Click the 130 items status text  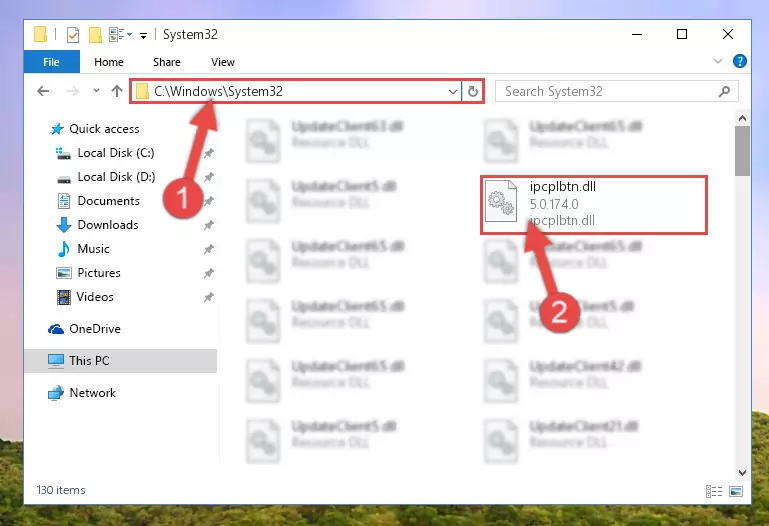pyautogui.click(x=61, y=490)
